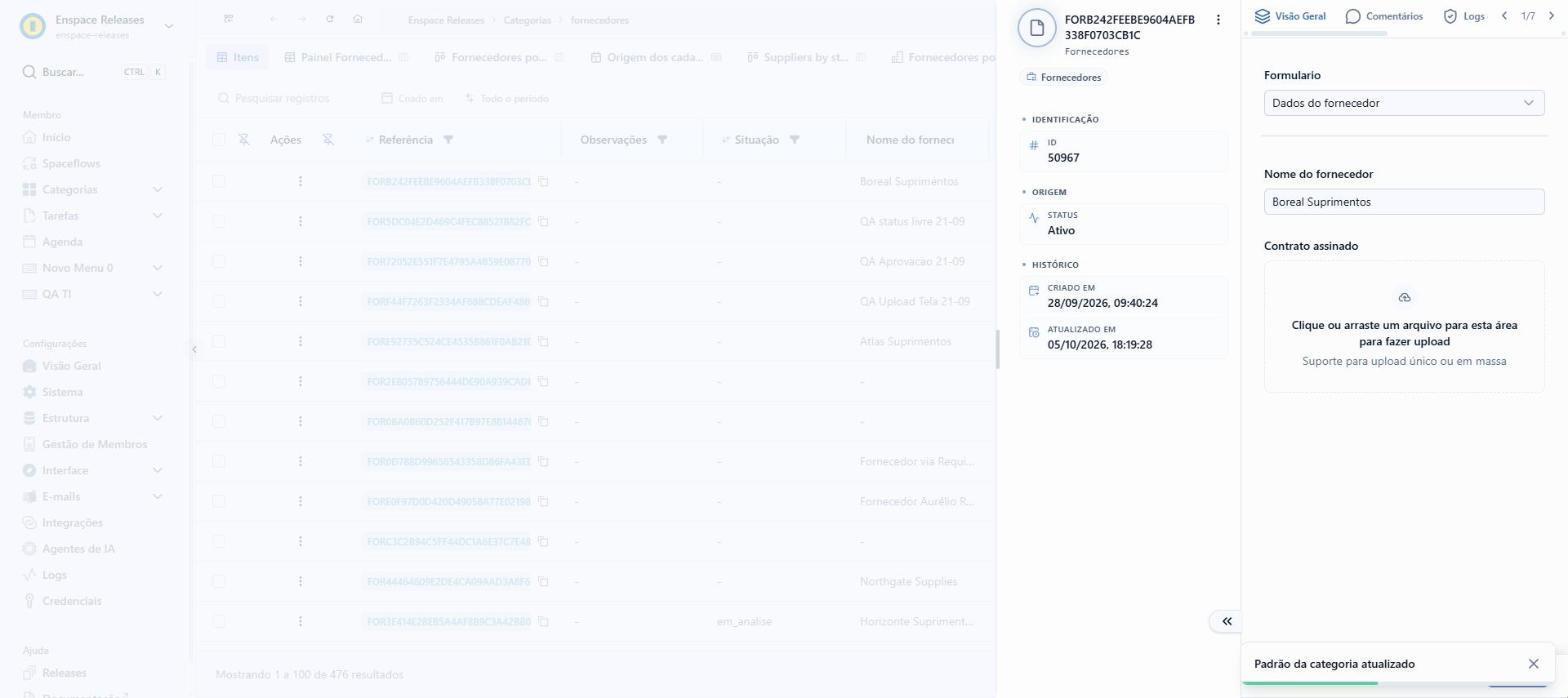Expand the QA TI sidebar menu
Screen dimensions: 1568x698
pyautogui.click(x=158, y=294)
